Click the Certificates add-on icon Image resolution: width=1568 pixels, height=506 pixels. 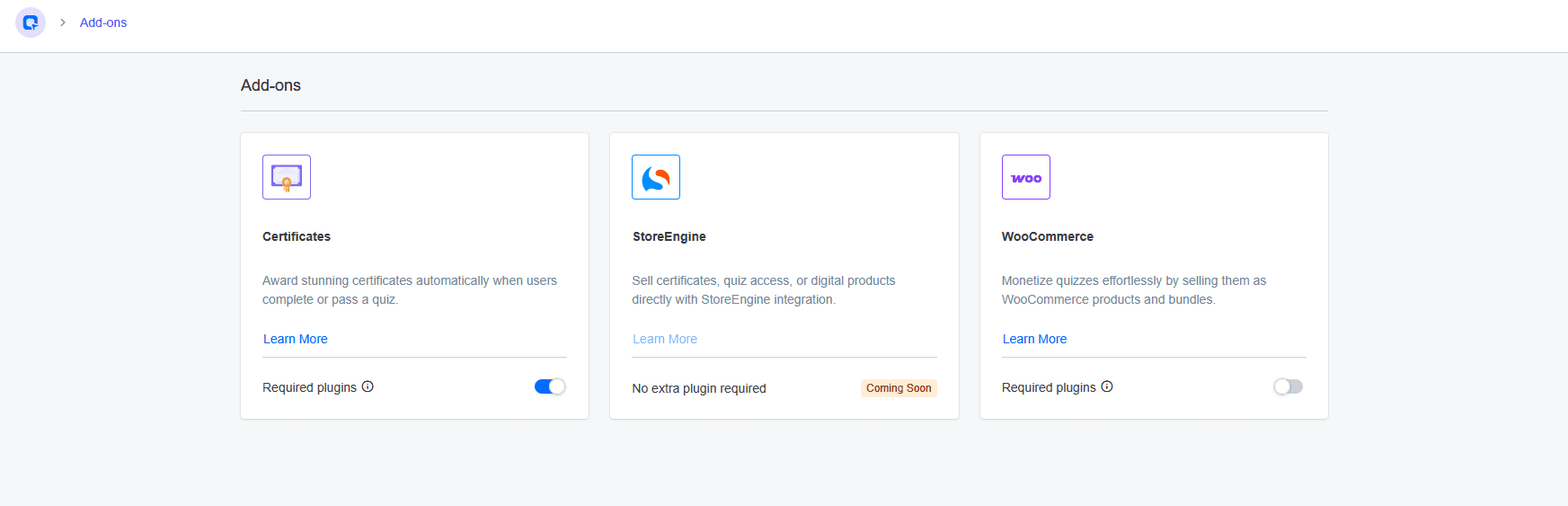click(x=287, y=177)
